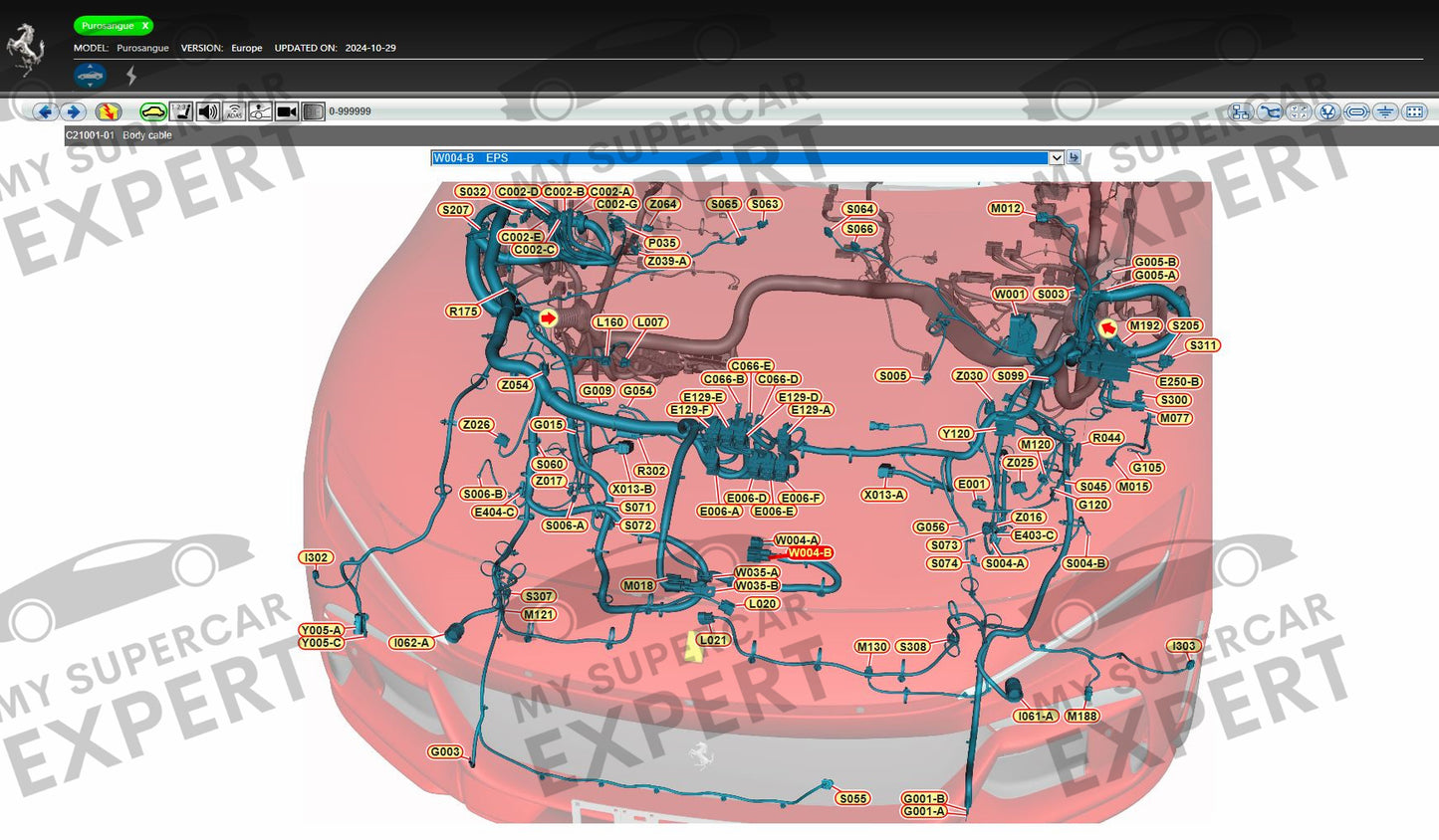Toggle the car layout selector icon
This screenshot has height=840, width=1439.
coord(90,76)
